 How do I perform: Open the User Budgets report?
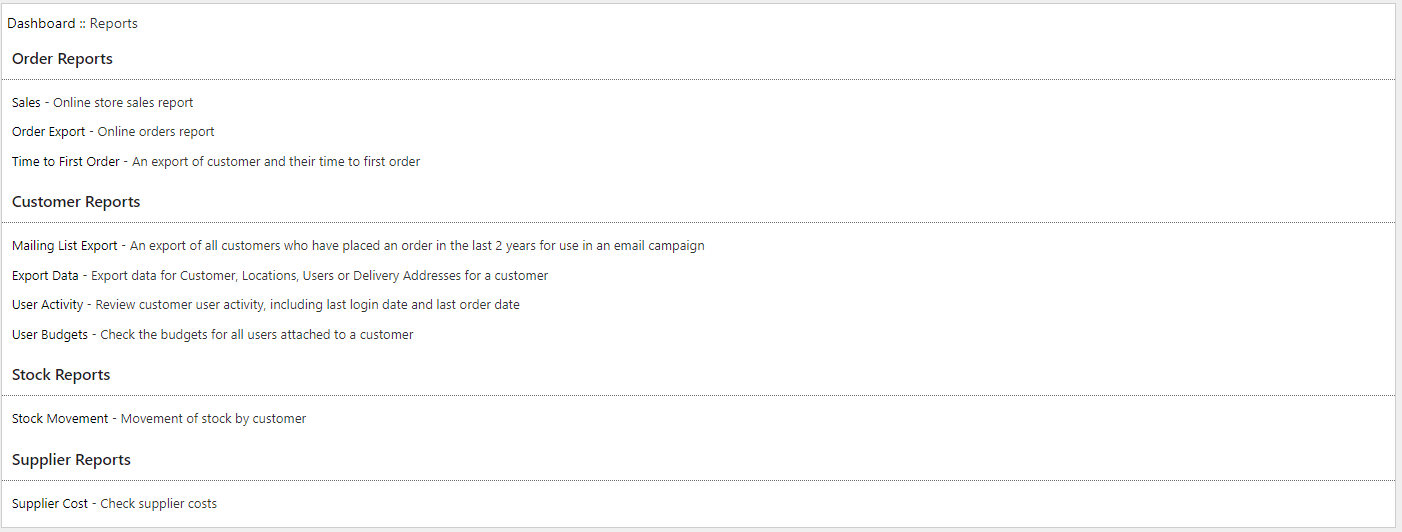click(50, 334)
